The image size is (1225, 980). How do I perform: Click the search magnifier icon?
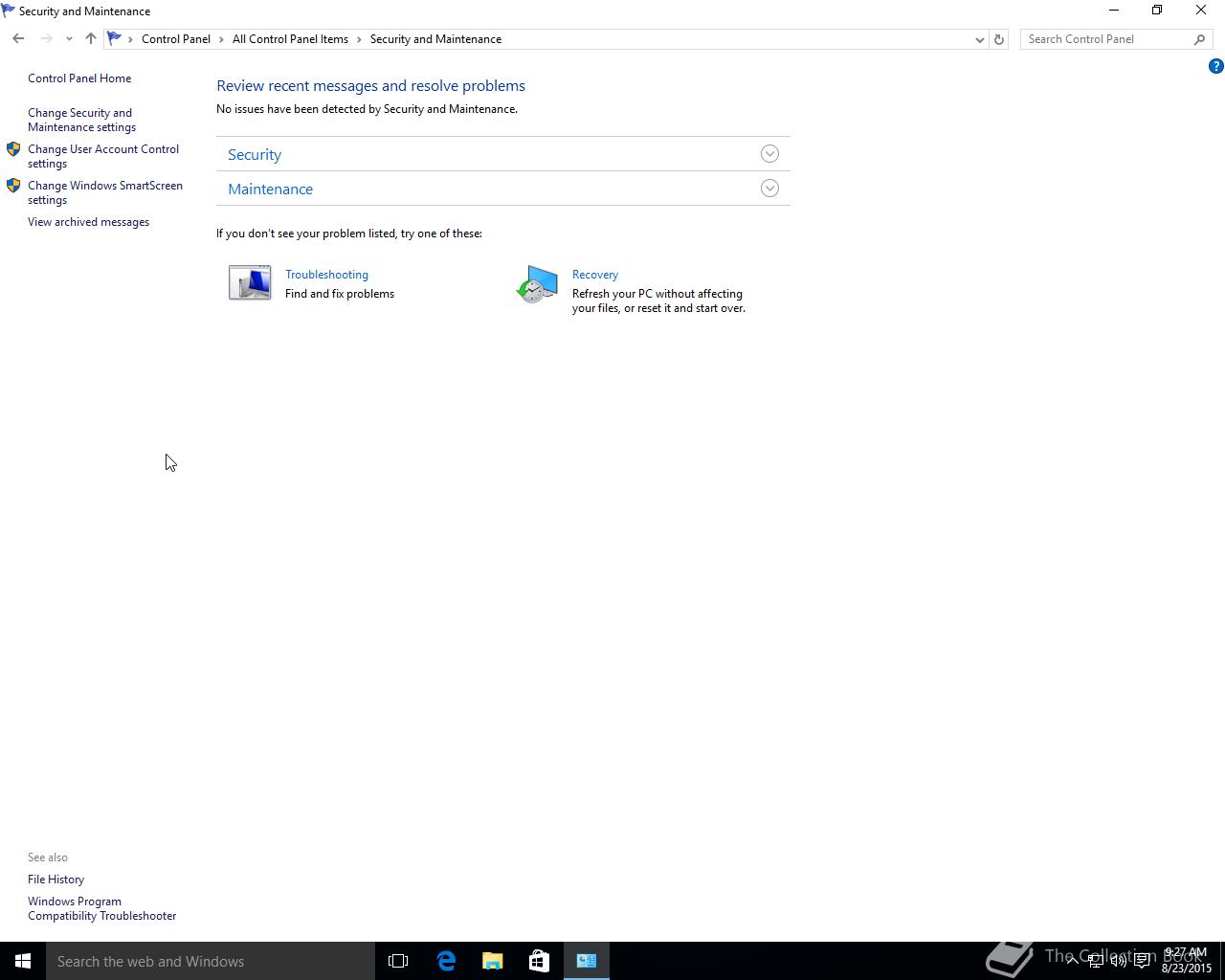tap(1200, 39)
